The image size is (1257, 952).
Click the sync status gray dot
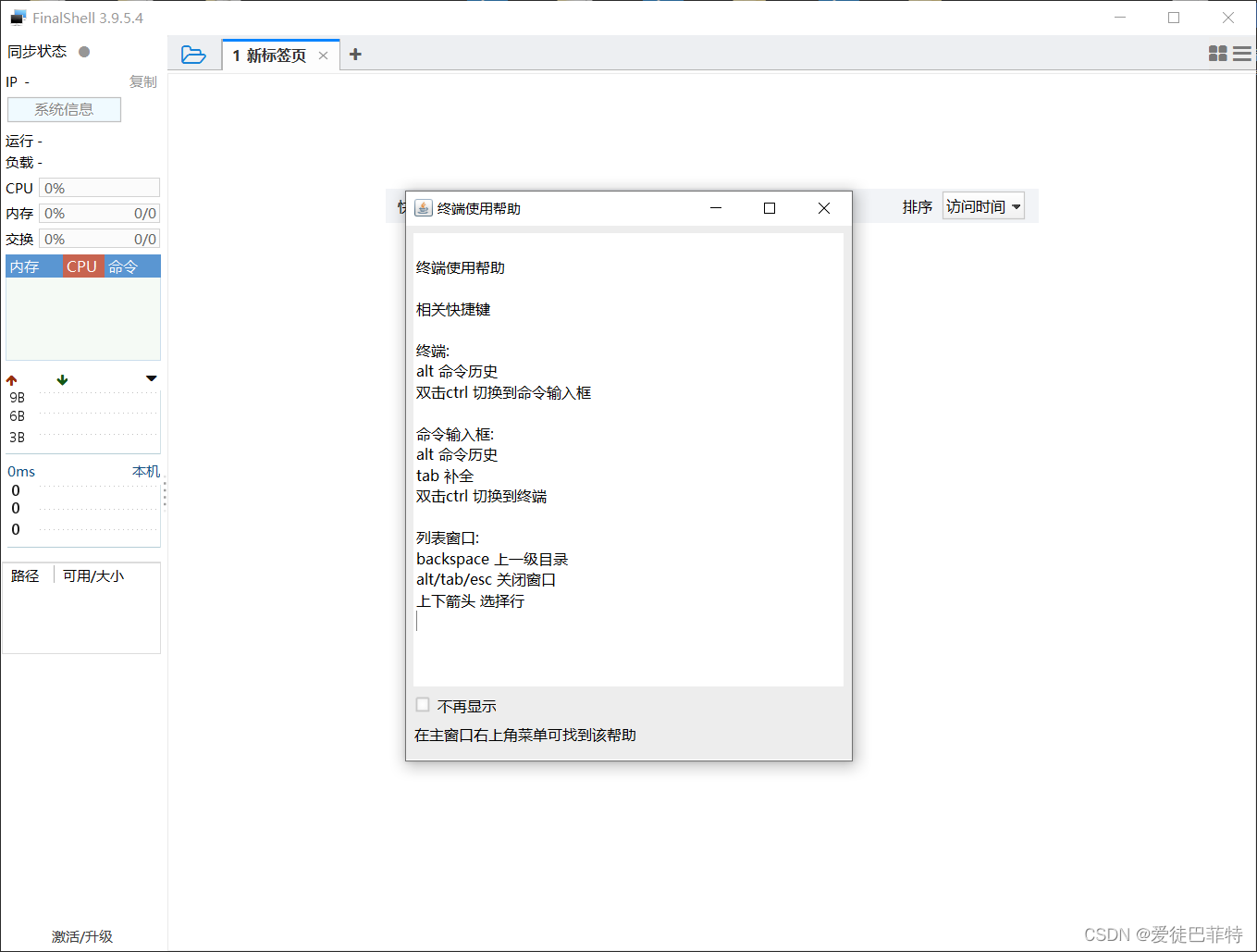coord(84,52)
